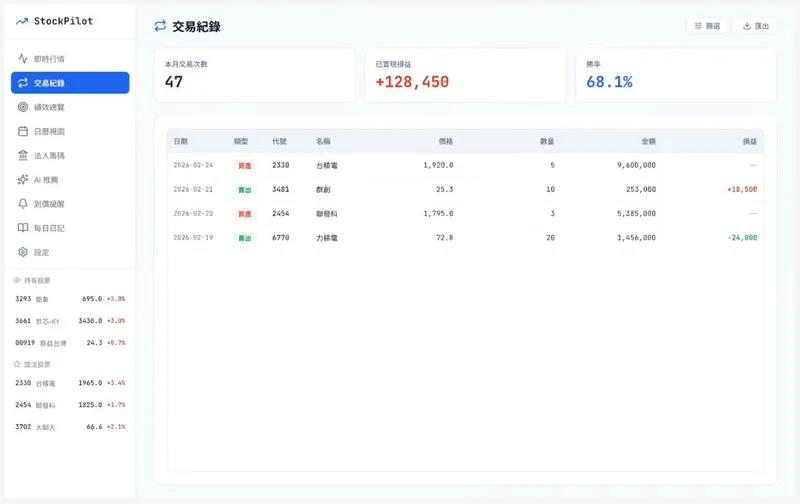Sort by the 金額 column header
Viewport: 800px width, 504px height.
648,141
